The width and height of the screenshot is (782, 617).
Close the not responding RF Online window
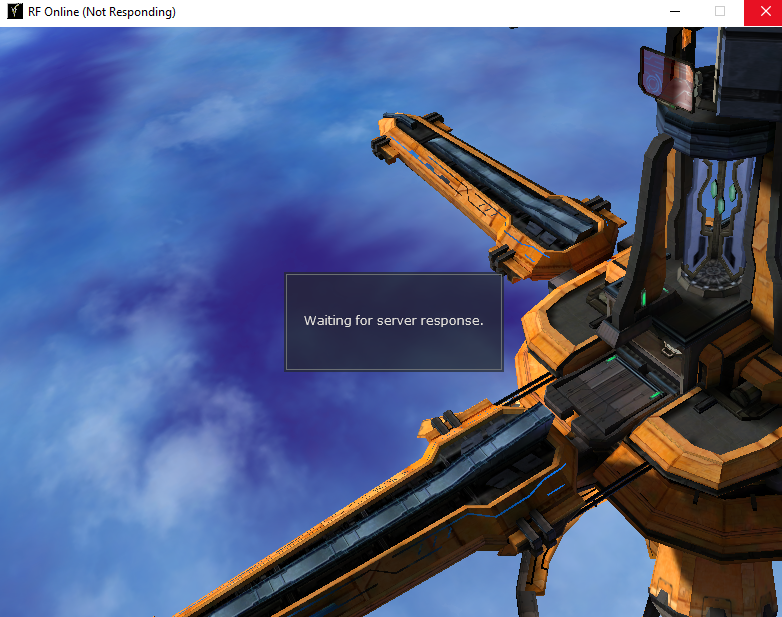point(763,12)
